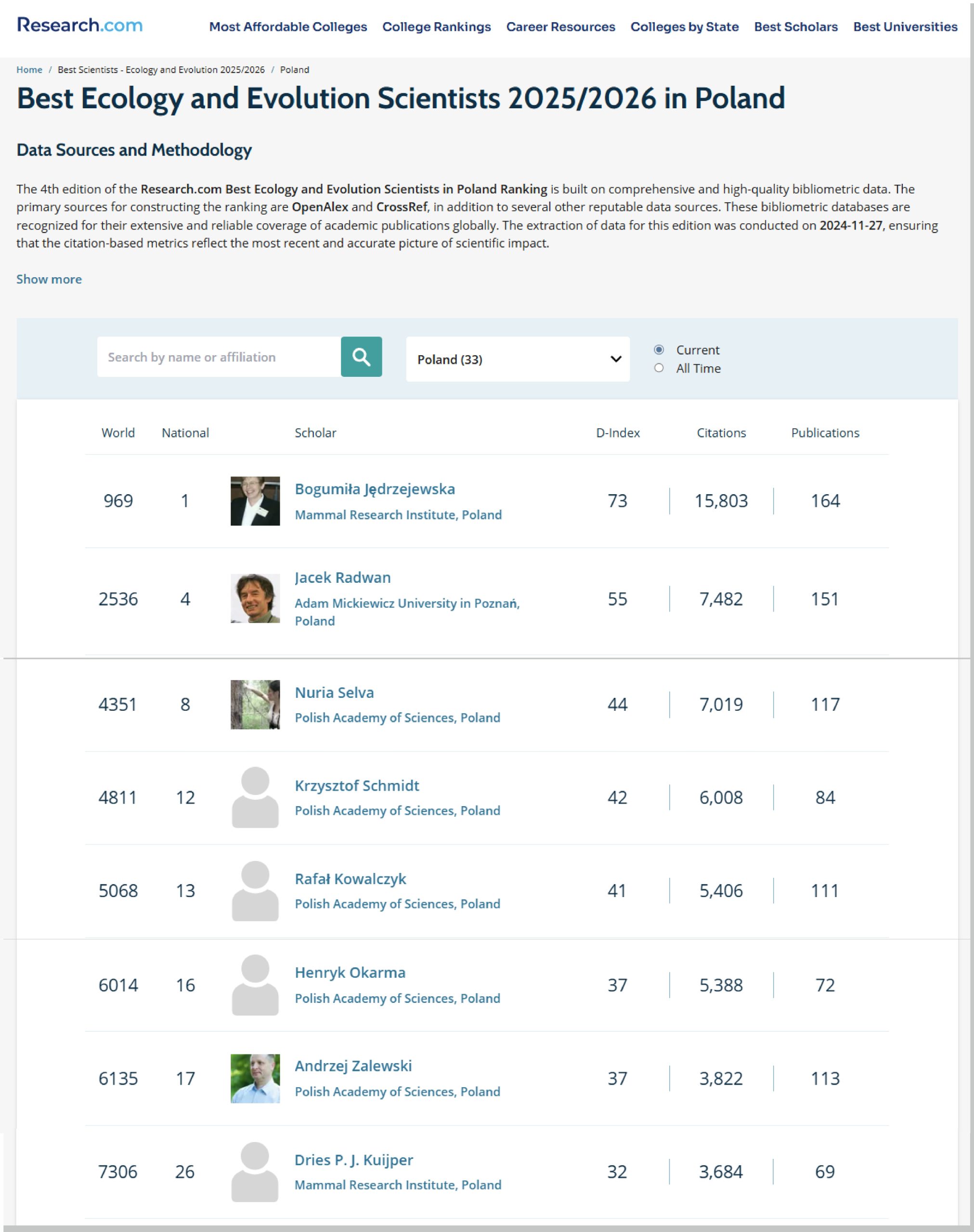Viewport: 974px width, 1232px height.
Task: Open Most Affordable Colleges menu
Action: tap(288, 27)
